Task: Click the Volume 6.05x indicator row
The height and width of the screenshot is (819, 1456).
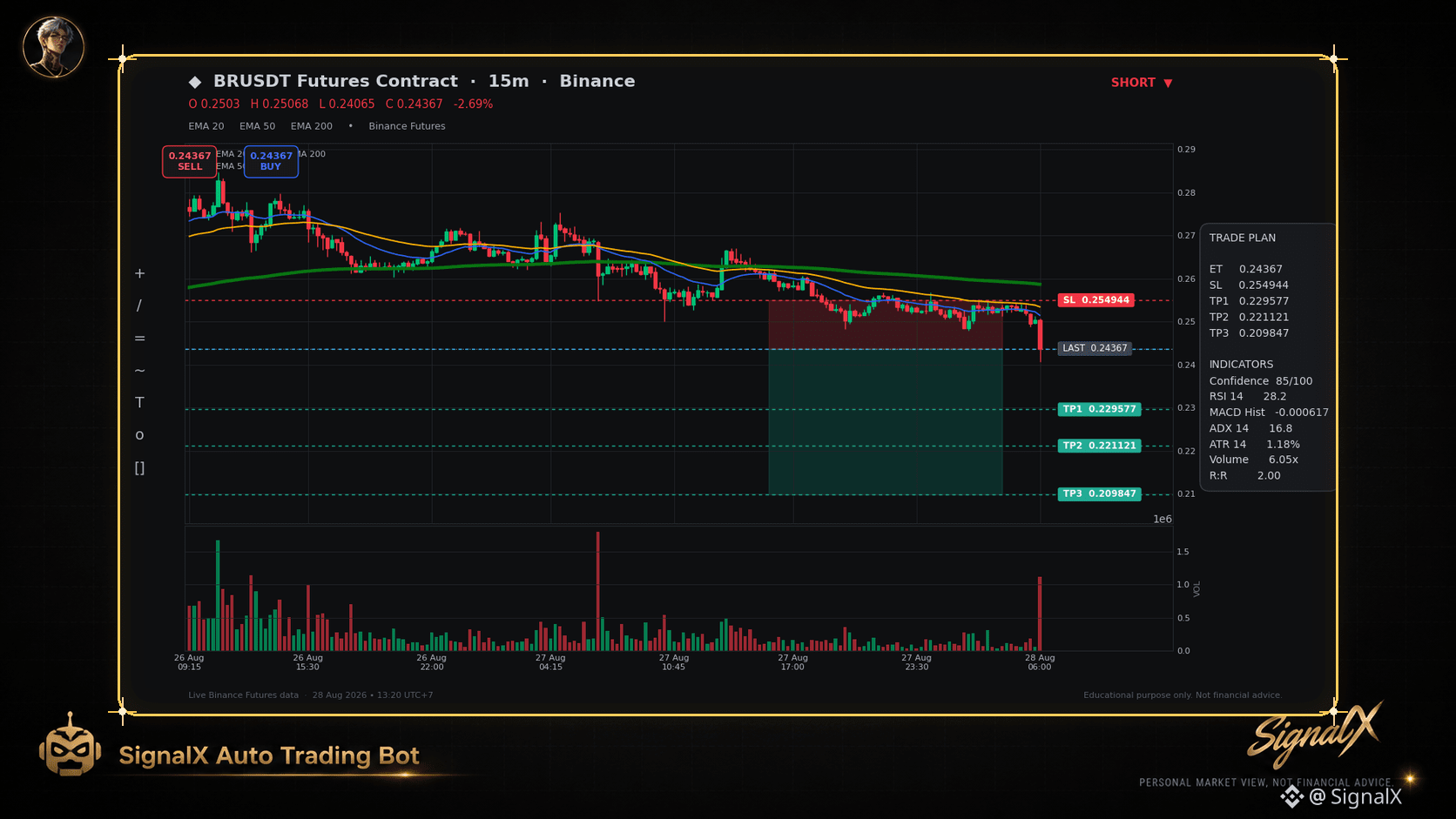Action: [1254, 460]
